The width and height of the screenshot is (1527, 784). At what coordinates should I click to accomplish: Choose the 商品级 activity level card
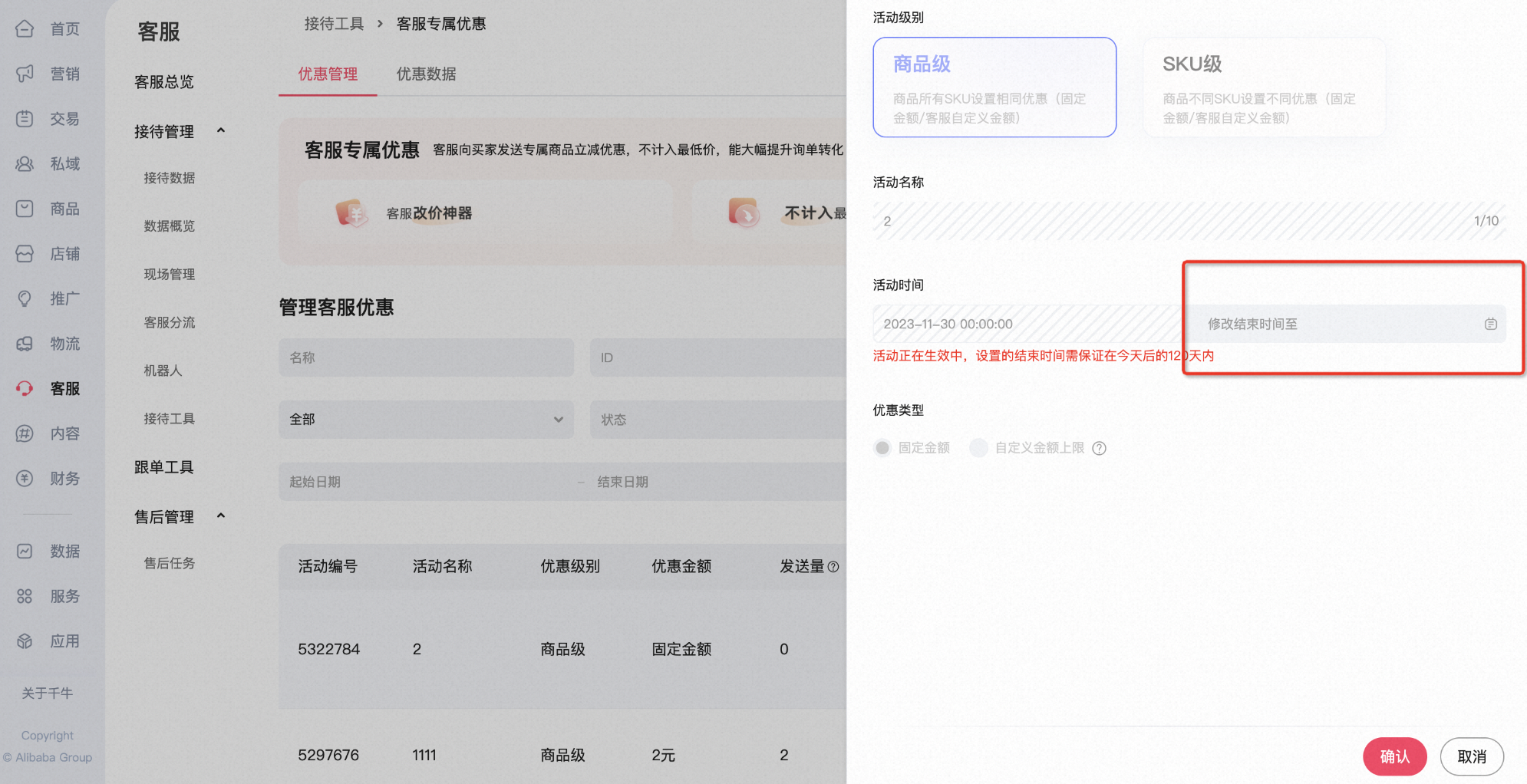click(994, 87)
